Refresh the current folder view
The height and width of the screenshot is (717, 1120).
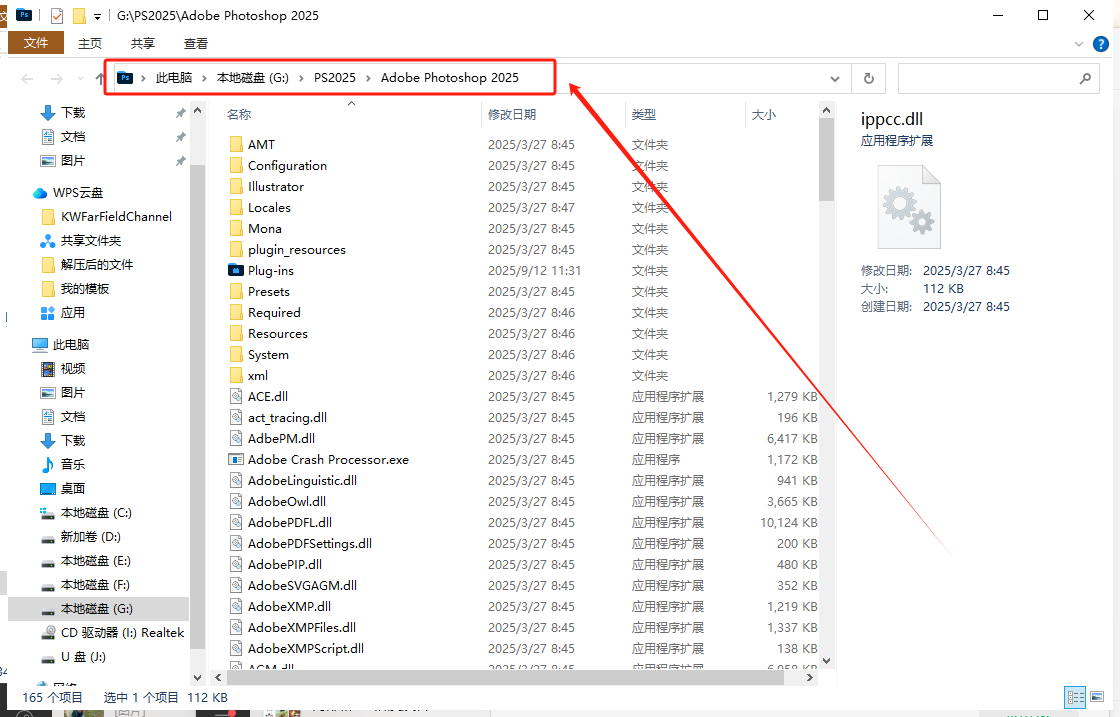[x=869, y=79]
